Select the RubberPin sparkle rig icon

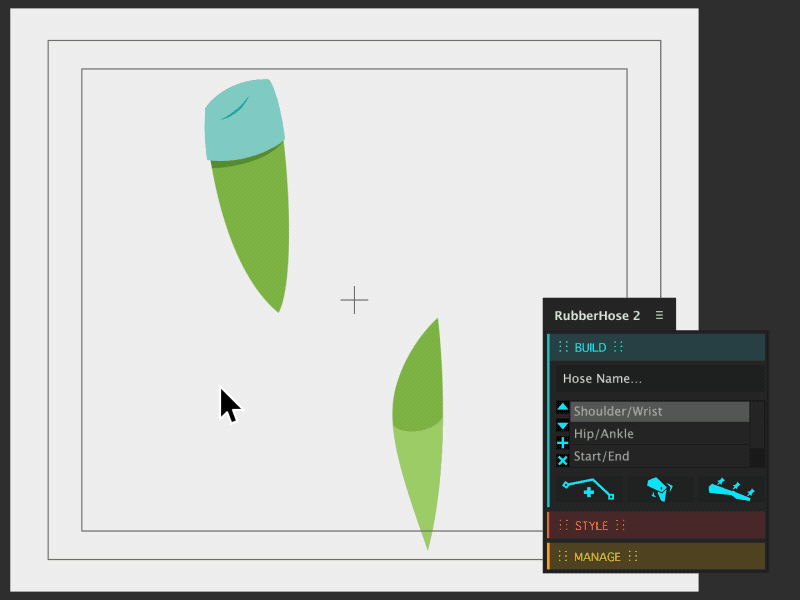(x=732, y=488)
